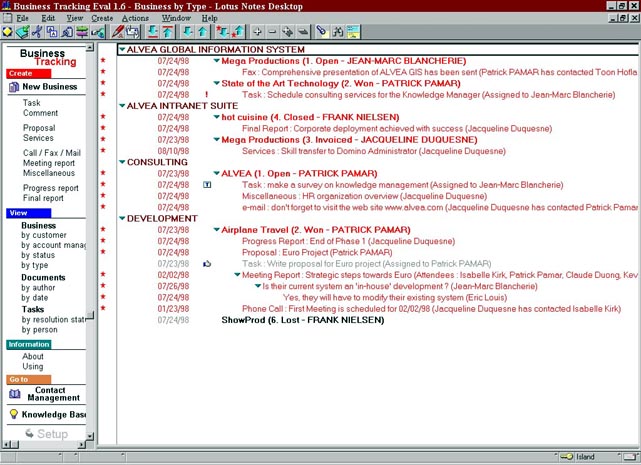Screen dimensions: 641x465
Task: Collapse the Airplane Travel business entry
Action: (x=217, y=229)
